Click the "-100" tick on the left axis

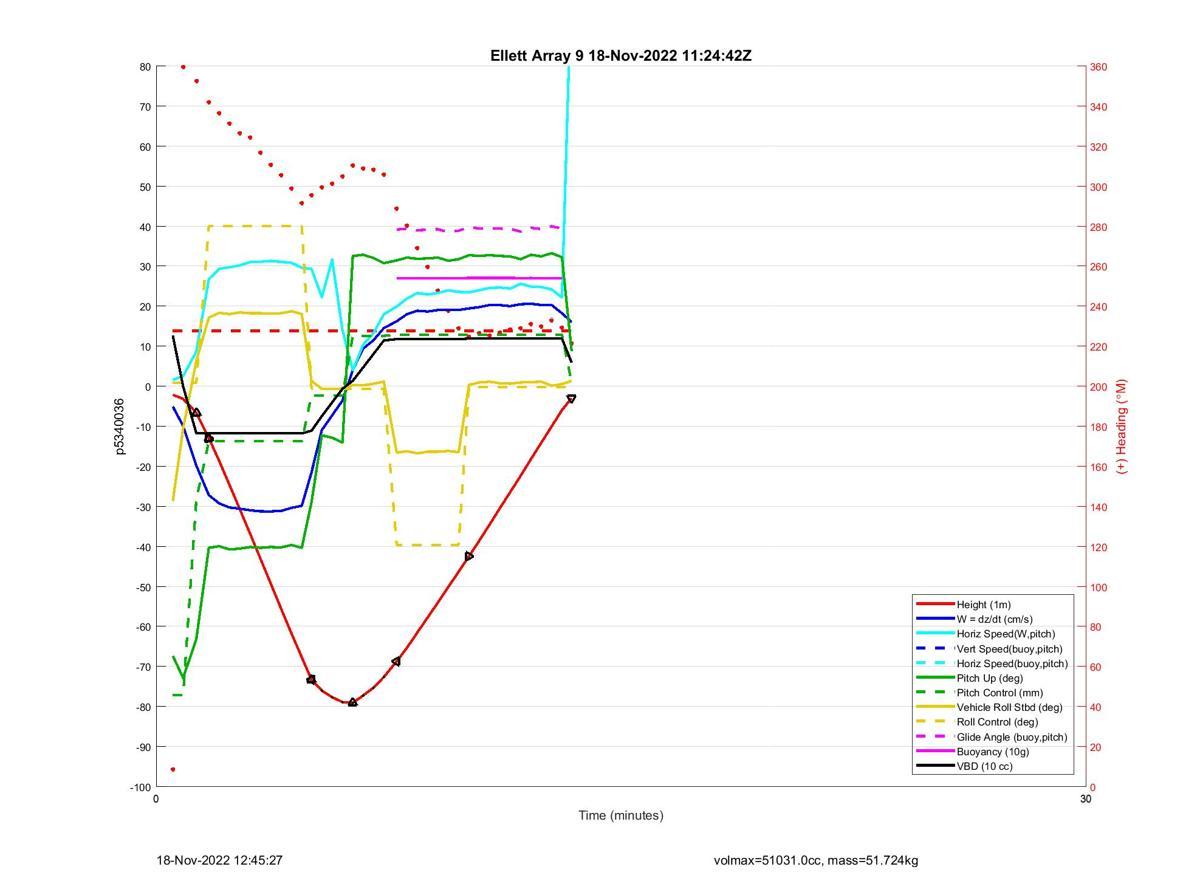(x=139, y=788)
